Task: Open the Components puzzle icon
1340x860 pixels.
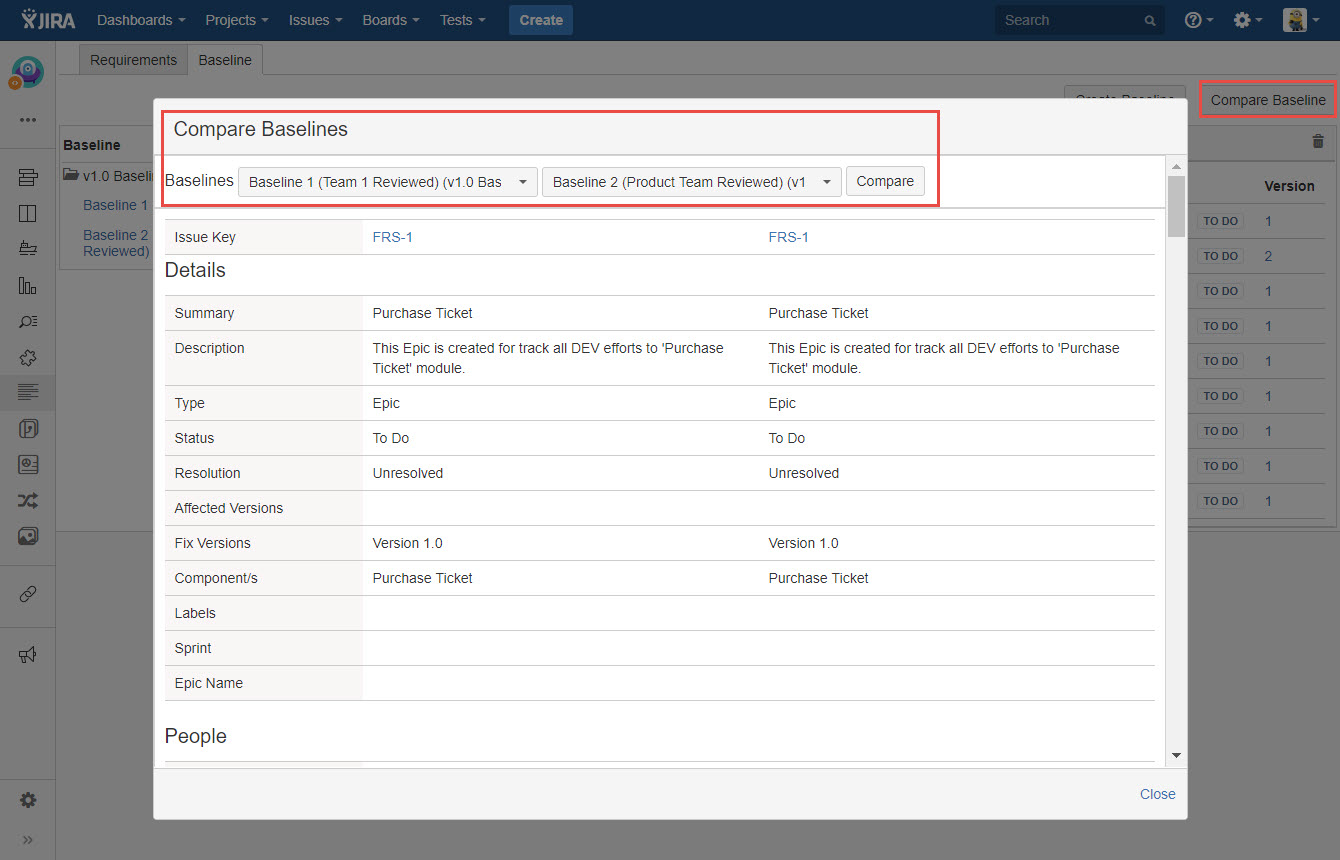Action: pos(28,357)
